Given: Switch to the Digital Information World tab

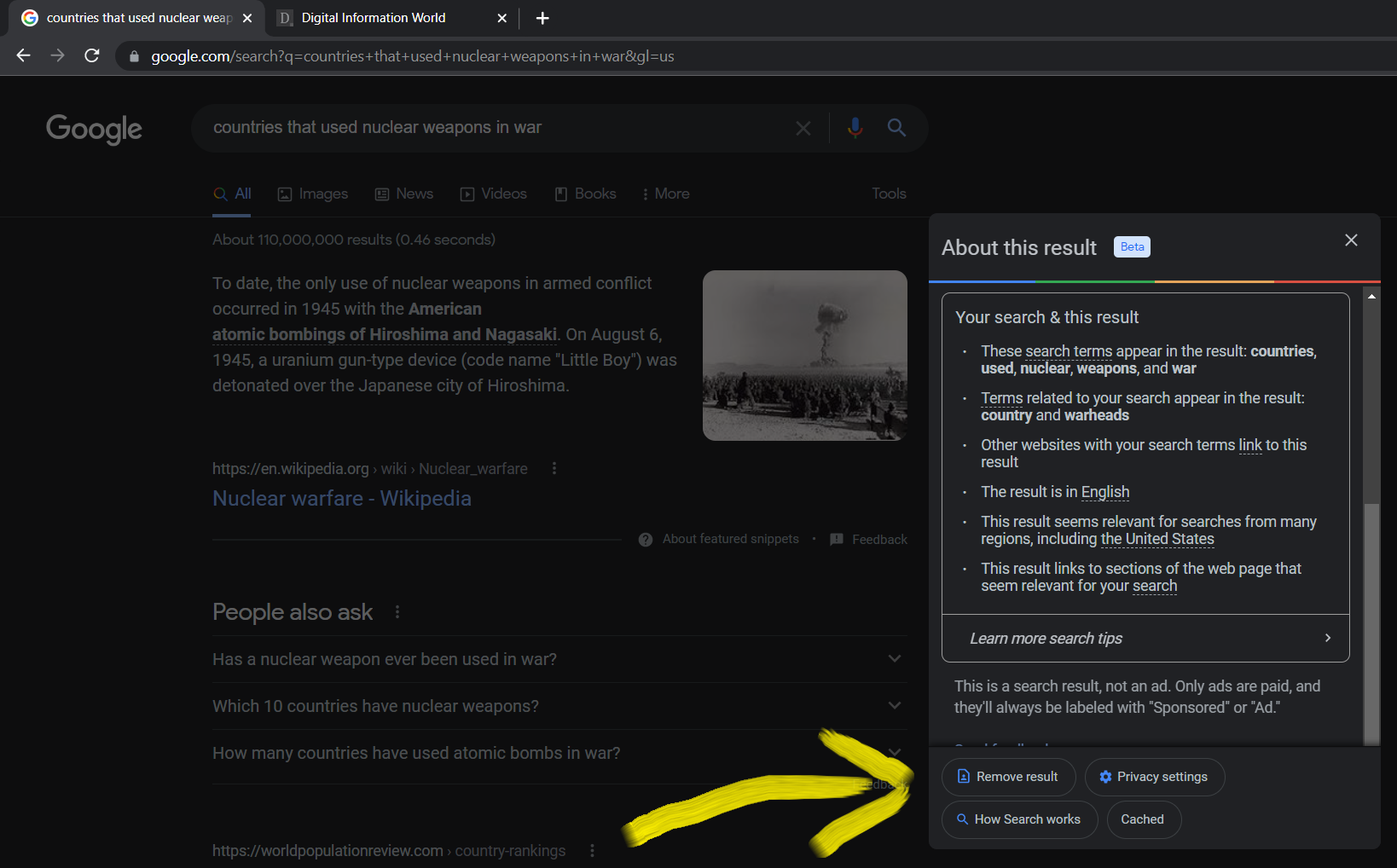Looking at the screenshot, I should (392, 18).
